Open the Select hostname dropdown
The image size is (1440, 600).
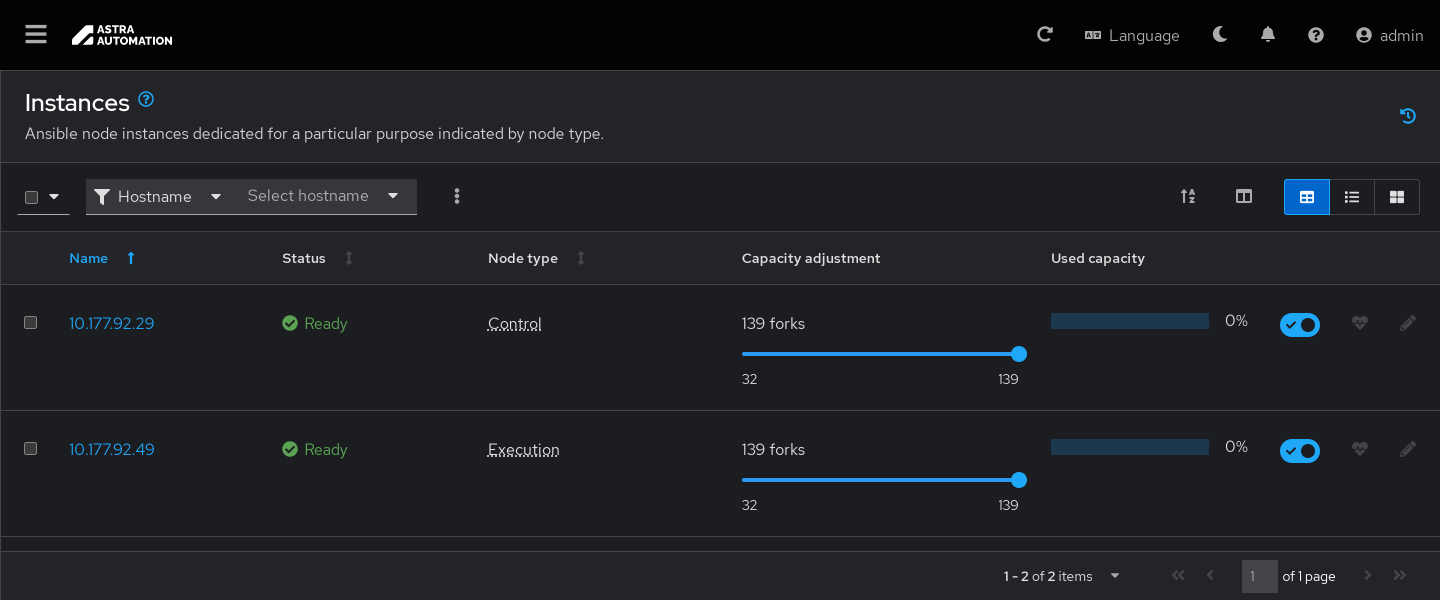[323, 197]
